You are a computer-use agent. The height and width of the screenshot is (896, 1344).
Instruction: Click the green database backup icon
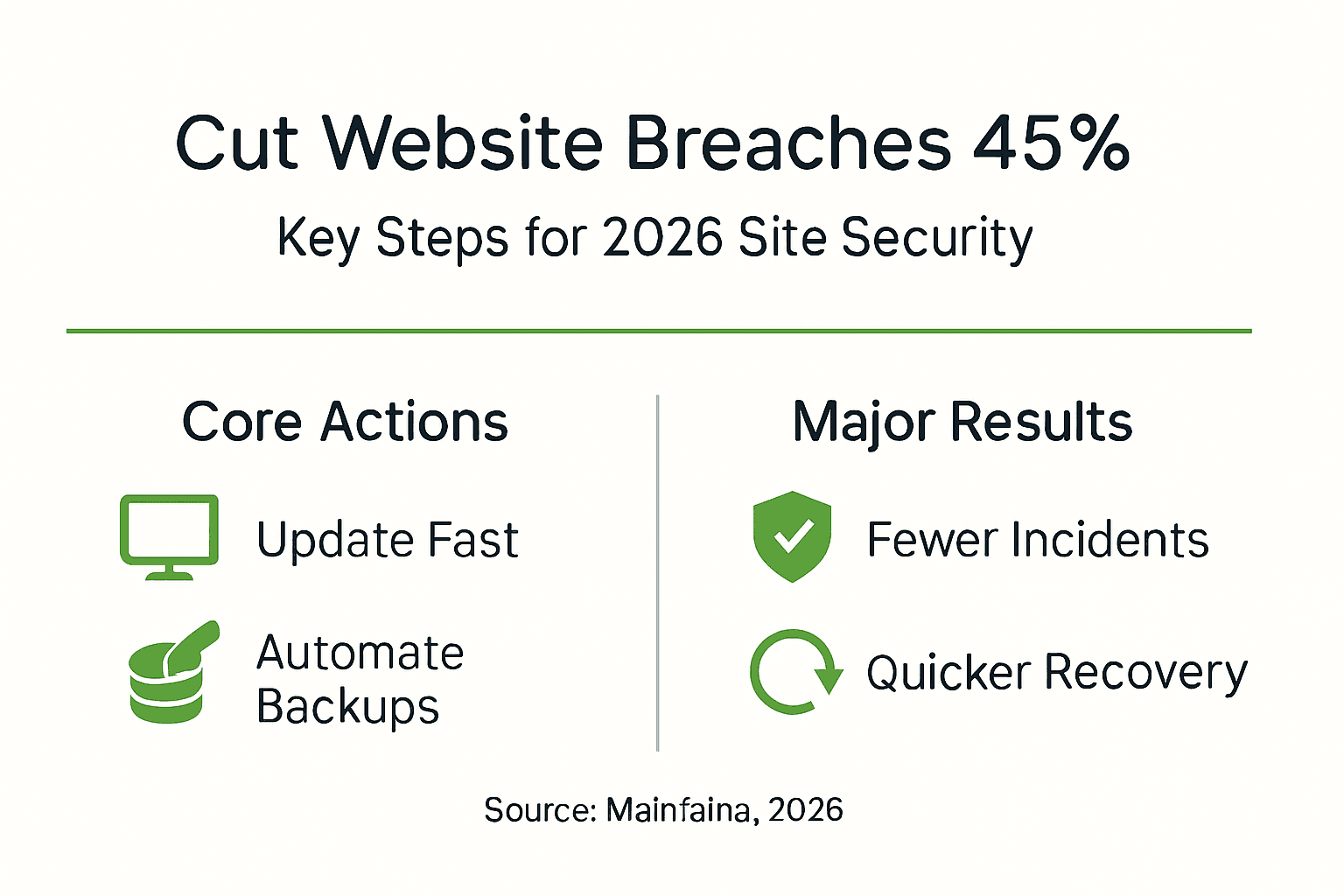click(171, 674)
